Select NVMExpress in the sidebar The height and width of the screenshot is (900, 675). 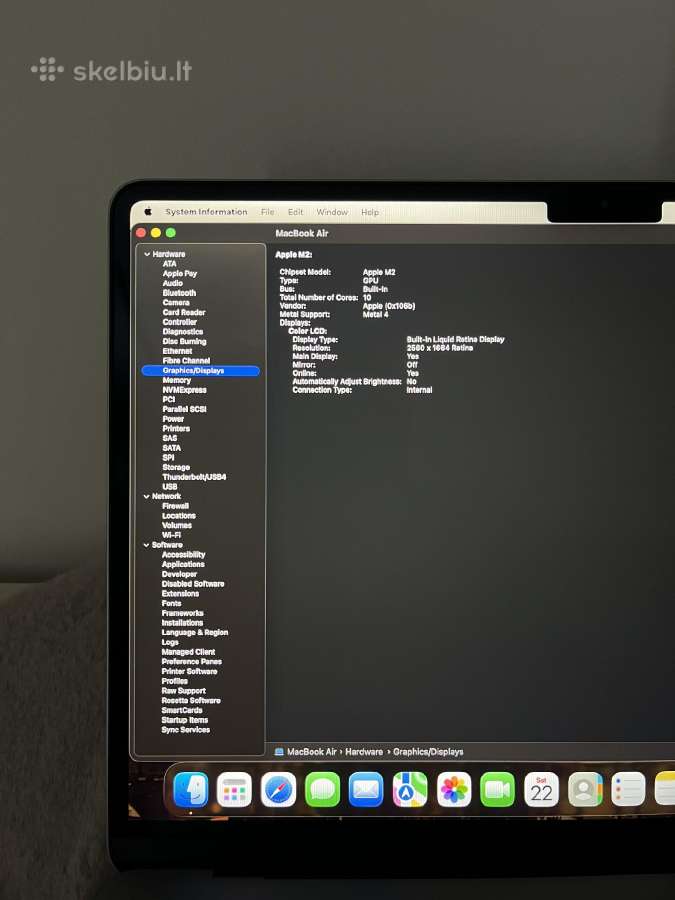(184, 390)
